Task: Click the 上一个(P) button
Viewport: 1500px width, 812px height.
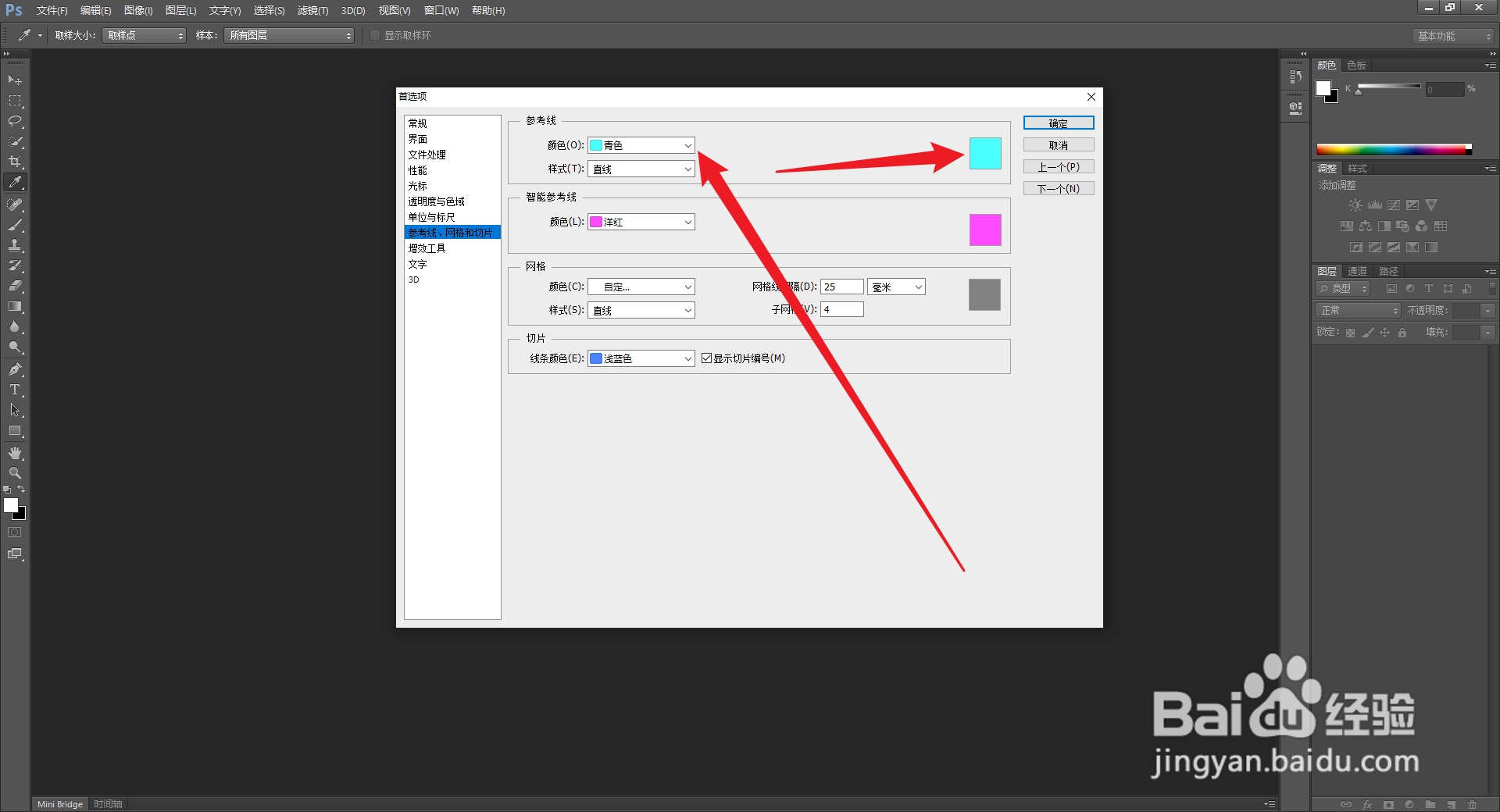Action: click(1059, 167)
